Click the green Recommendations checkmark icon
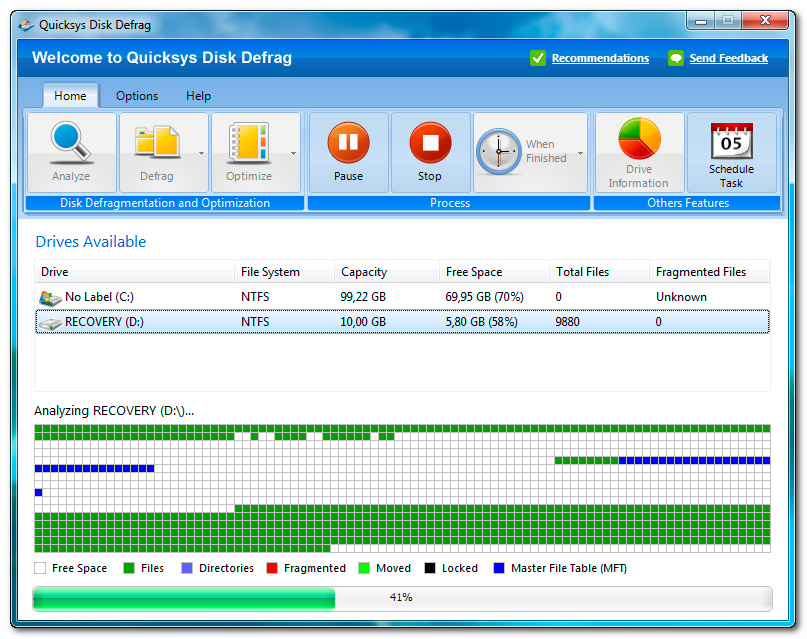The image size is (807, 639). (538, 58)
